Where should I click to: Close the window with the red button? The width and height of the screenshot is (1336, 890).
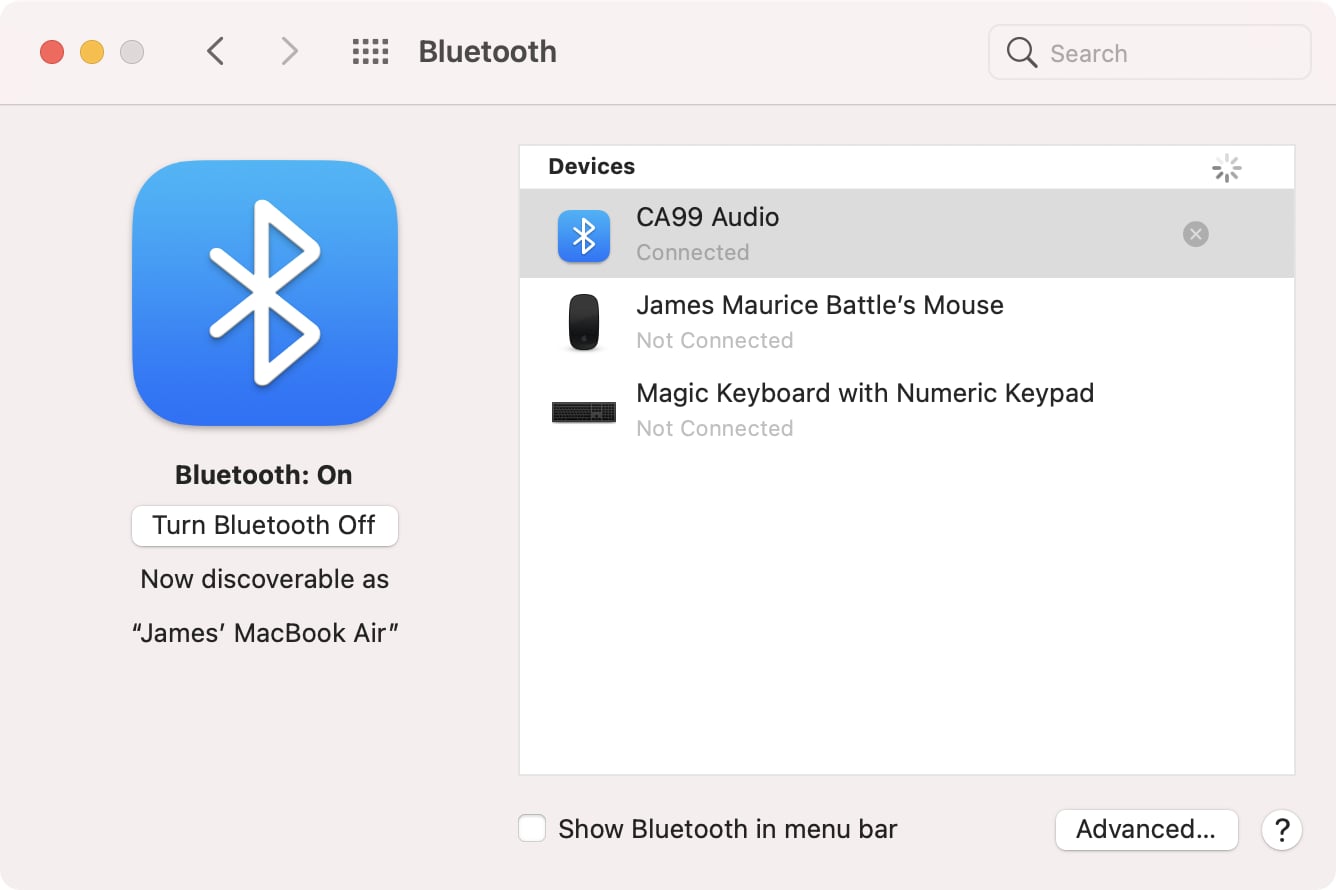(52, 52)
